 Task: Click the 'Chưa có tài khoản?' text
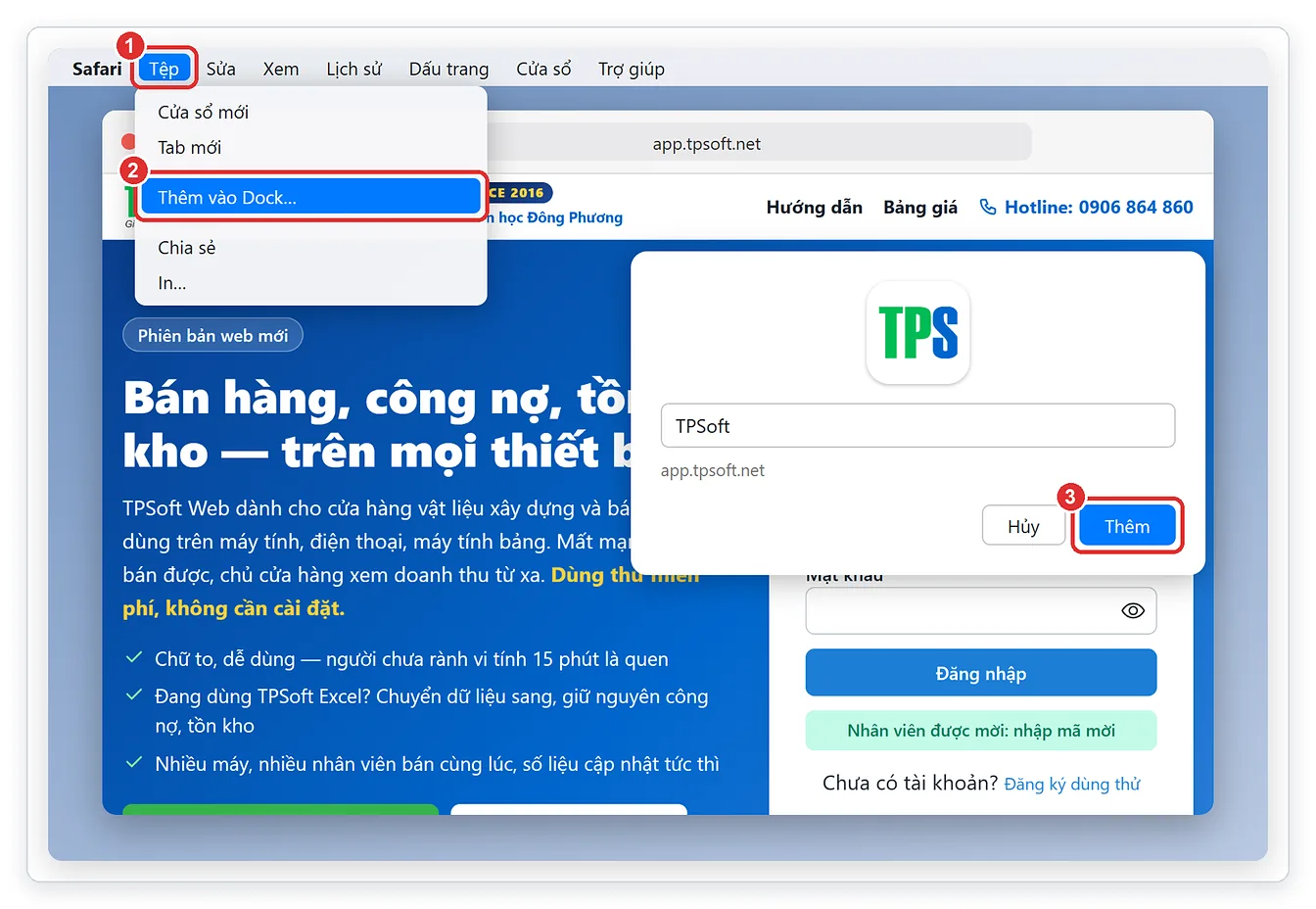(910, 784)
